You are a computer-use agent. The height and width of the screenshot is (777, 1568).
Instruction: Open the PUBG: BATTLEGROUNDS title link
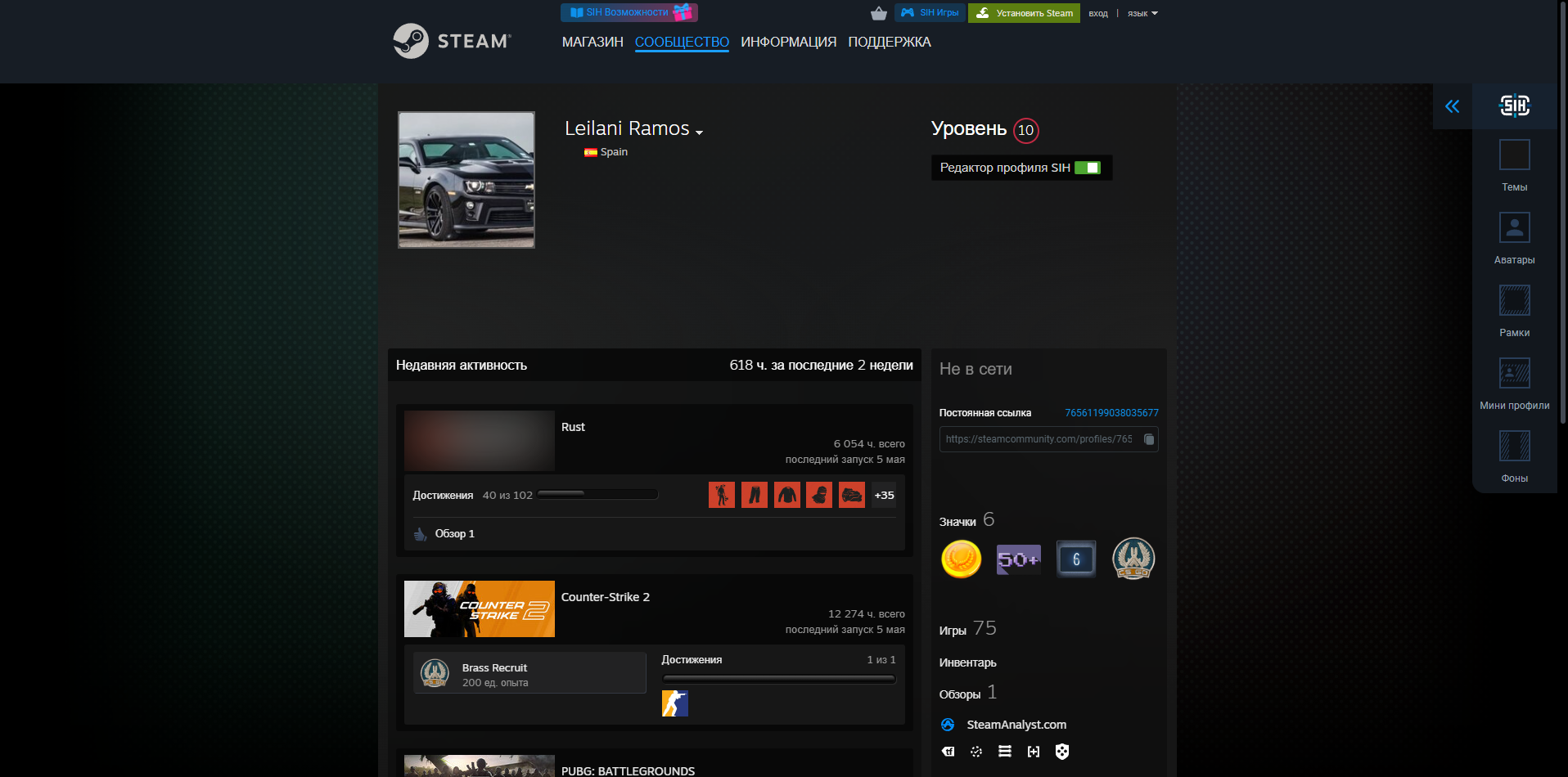pos(628,770)
